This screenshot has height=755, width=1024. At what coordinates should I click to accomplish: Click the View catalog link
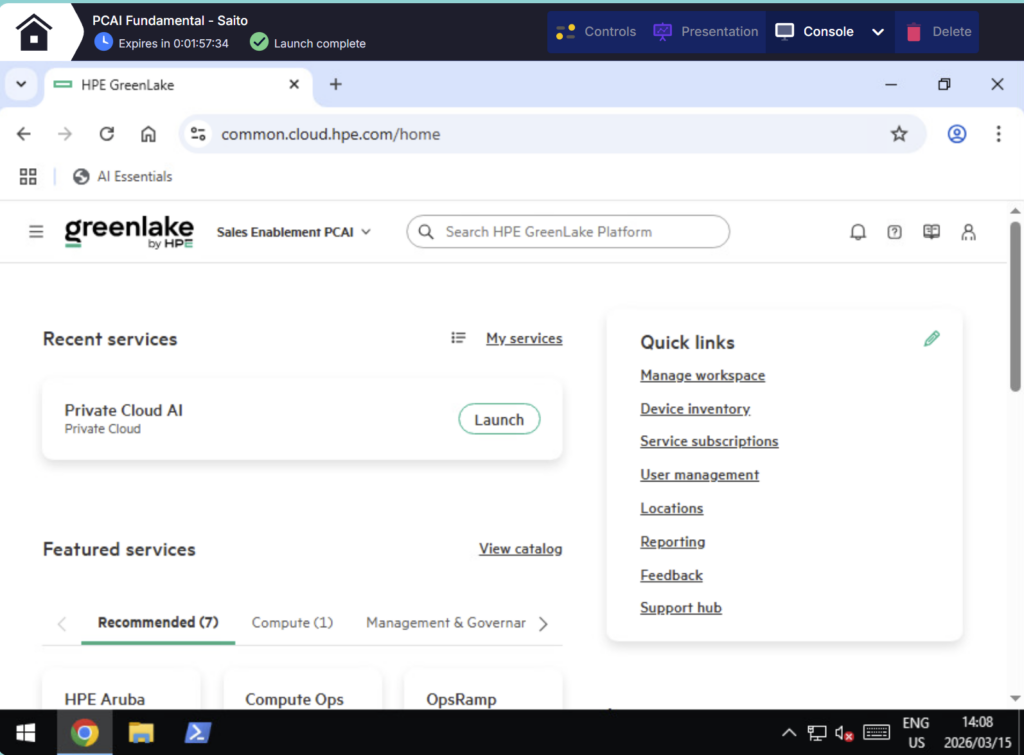(520, 549)
